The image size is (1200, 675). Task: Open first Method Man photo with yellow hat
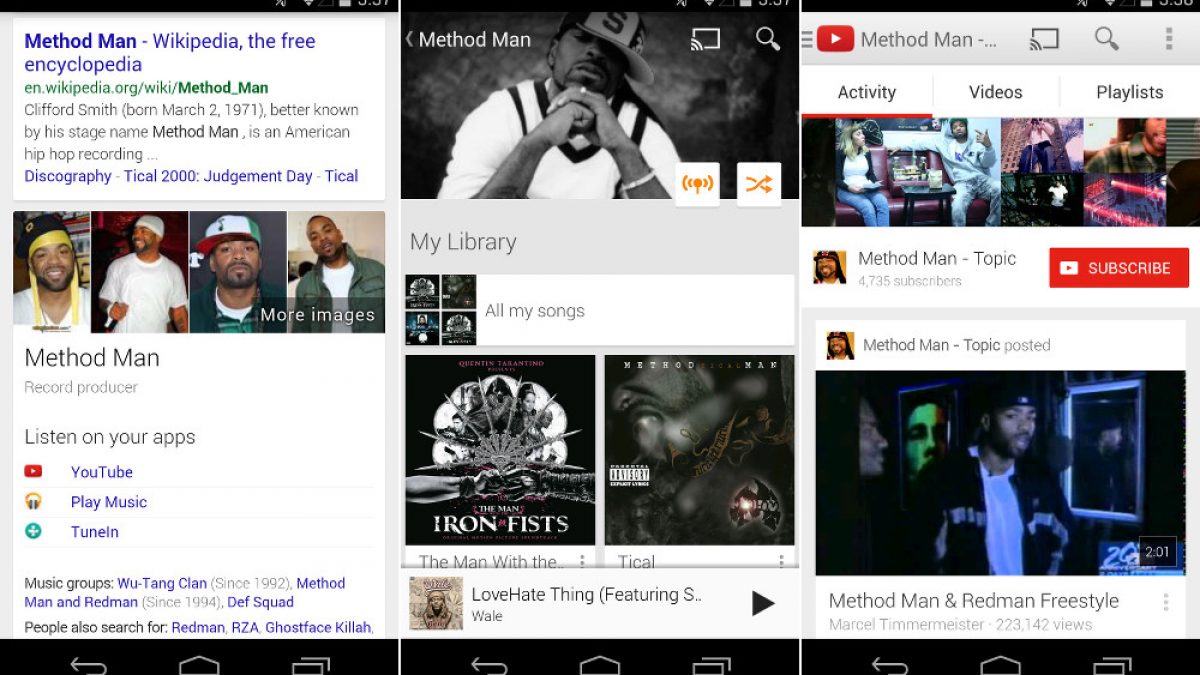coord(52,272)
